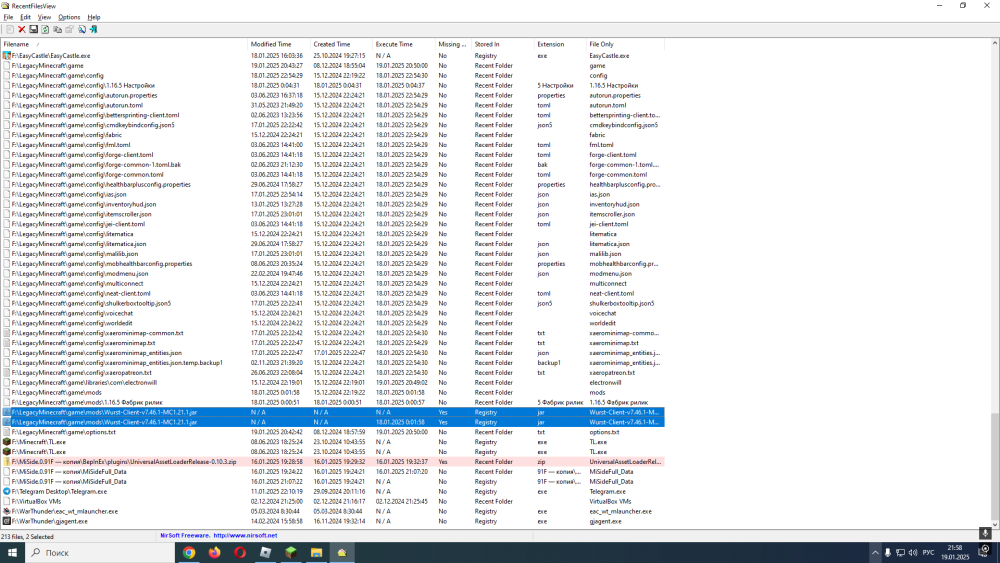The height and width of the screenshot is (563, 1000).
Task: Click the Copy Selected Items toolbar icon
Action: pos(57,29)
